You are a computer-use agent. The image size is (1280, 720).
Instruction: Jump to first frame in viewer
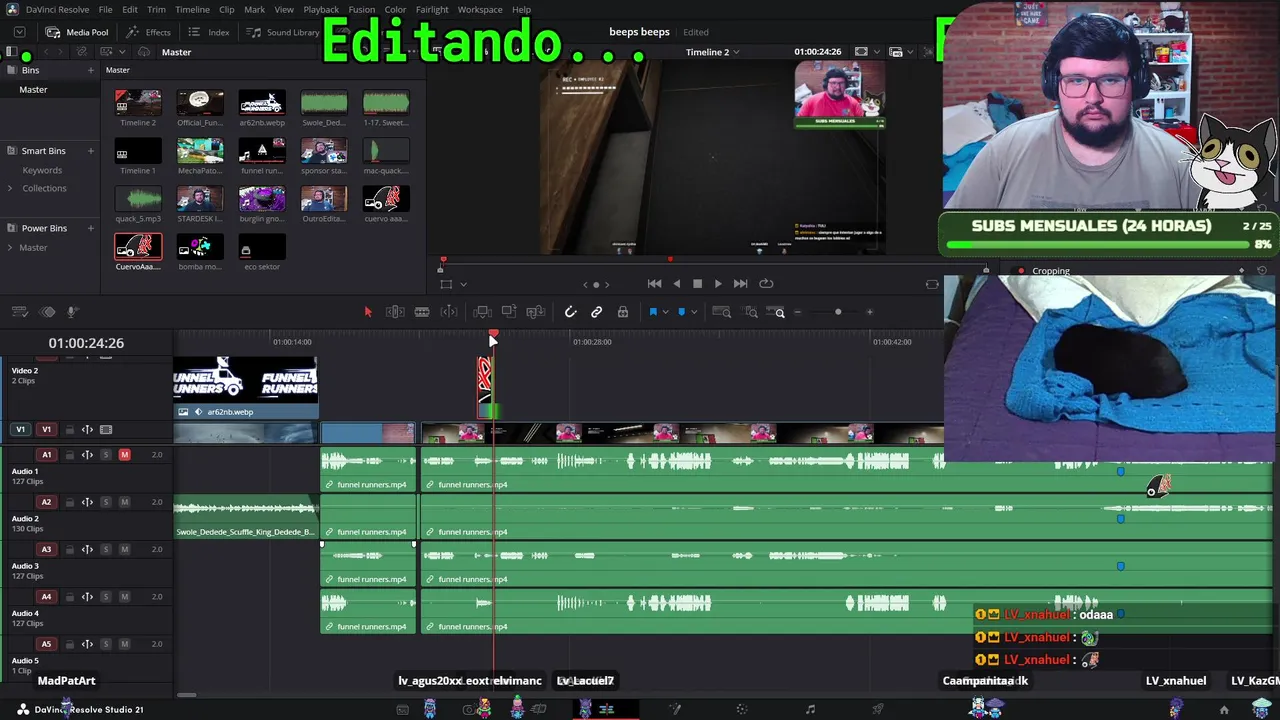654,284
